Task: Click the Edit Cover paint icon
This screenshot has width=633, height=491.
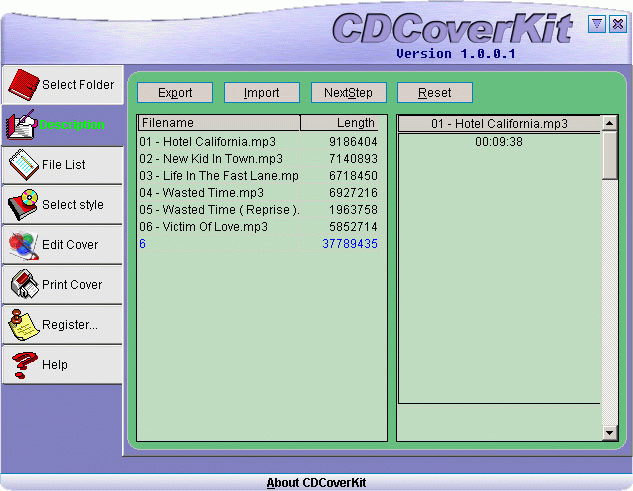Action: [x=24, y=245]
